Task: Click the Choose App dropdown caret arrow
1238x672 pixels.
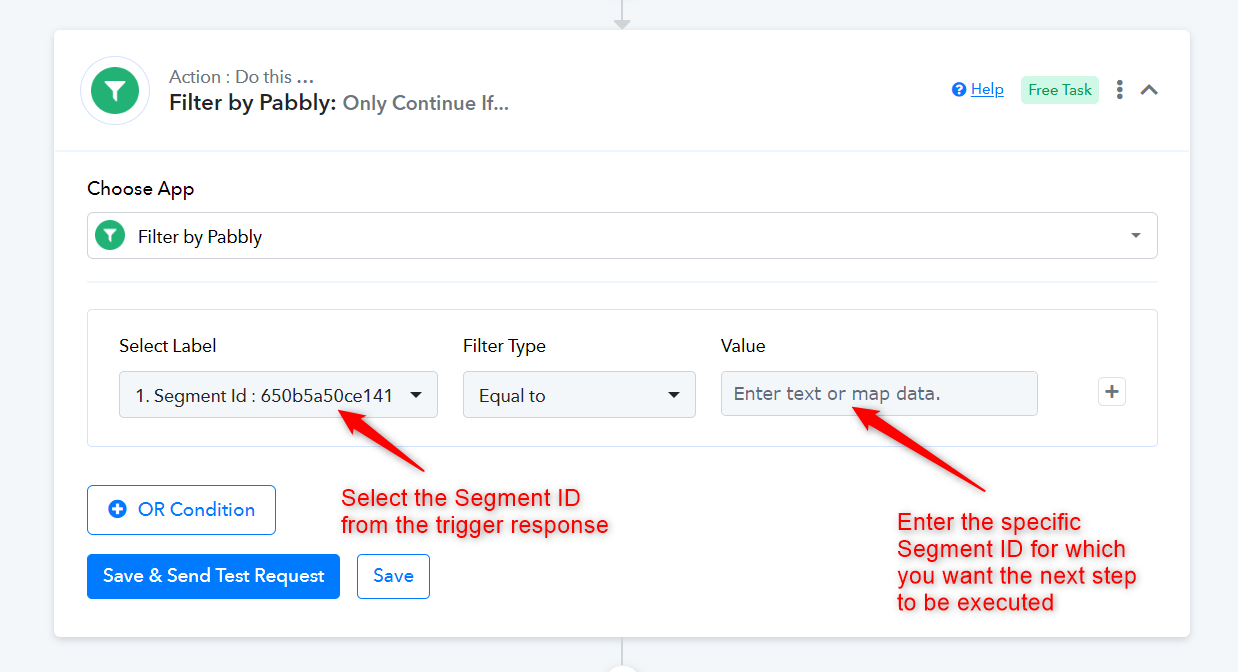Action: tap(1136, 236)
